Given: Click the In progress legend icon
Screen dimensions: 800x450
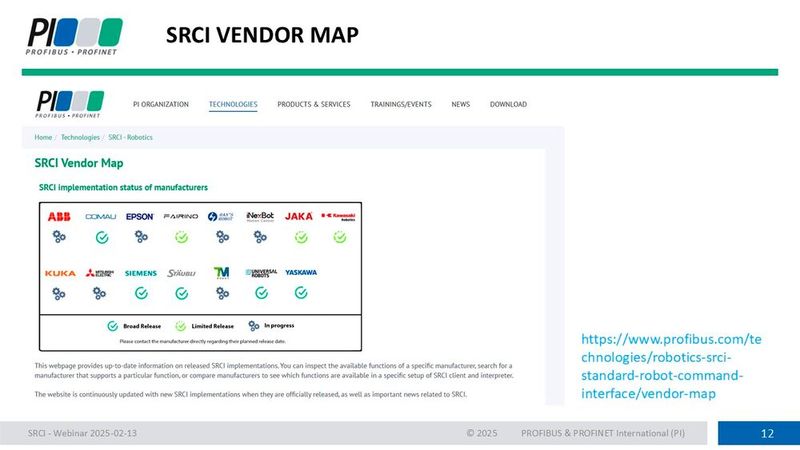Looking at the screenshot, I should coord(254,326).
